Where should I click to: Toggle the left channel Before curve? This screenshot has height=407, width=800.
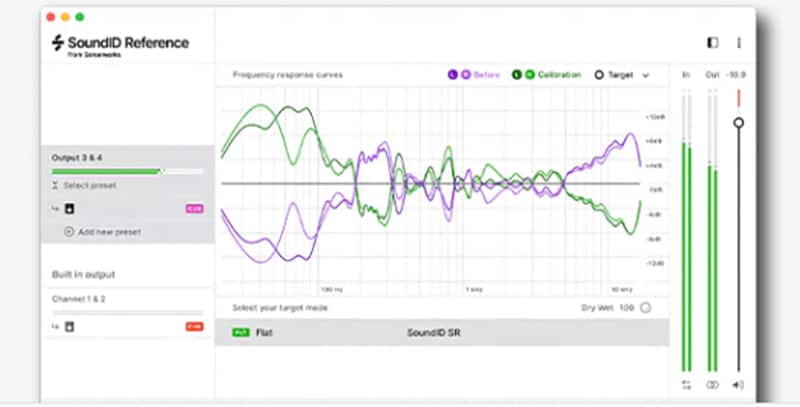453,75
